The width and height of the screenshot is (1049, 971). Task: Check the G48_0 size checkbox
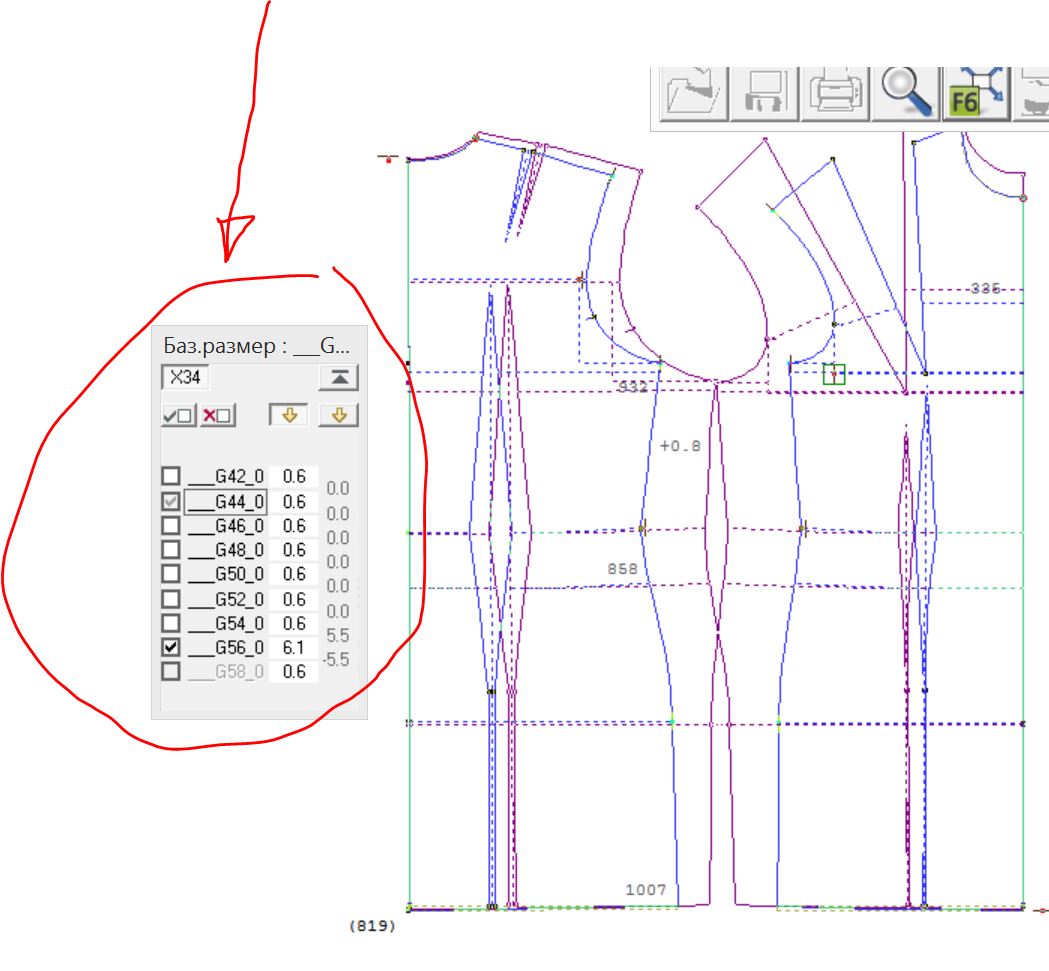171,549
